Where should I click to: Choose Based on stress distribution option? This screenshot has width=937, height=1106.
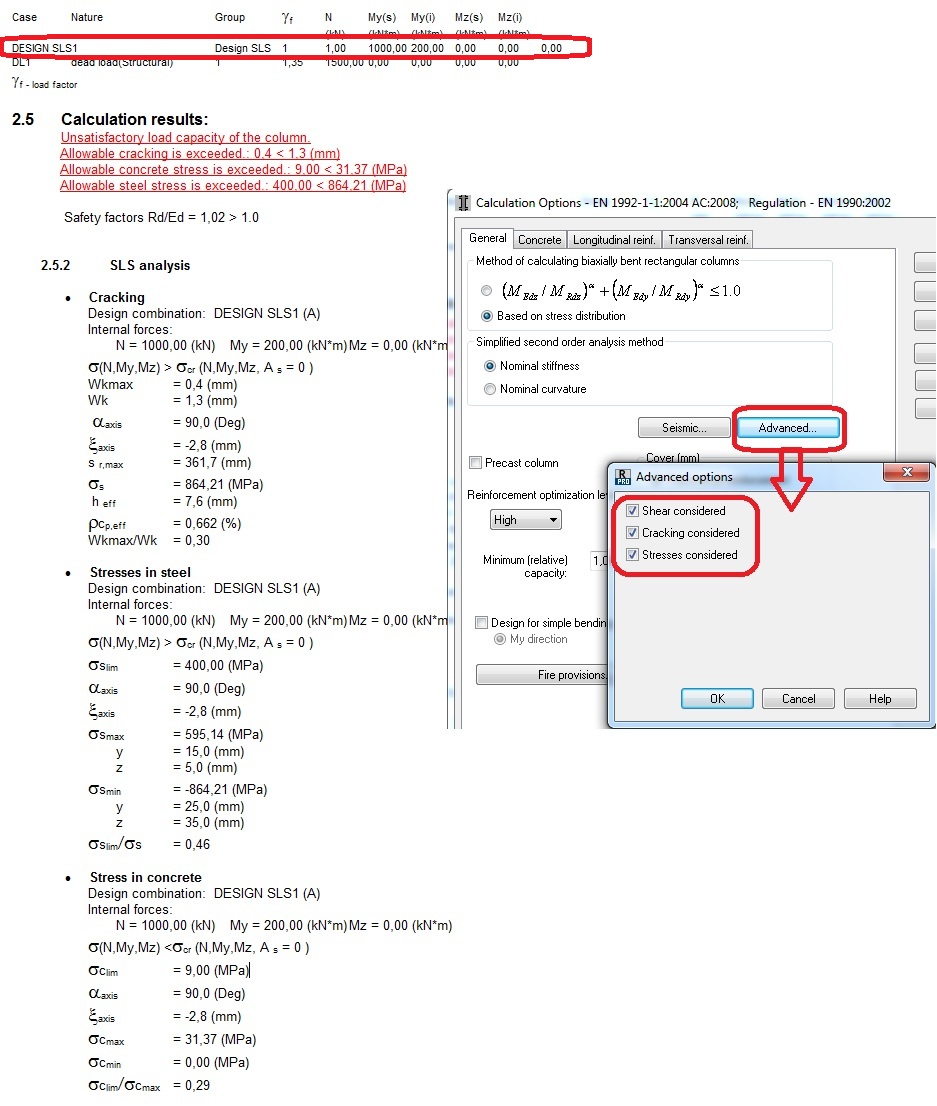click(486, 315)
